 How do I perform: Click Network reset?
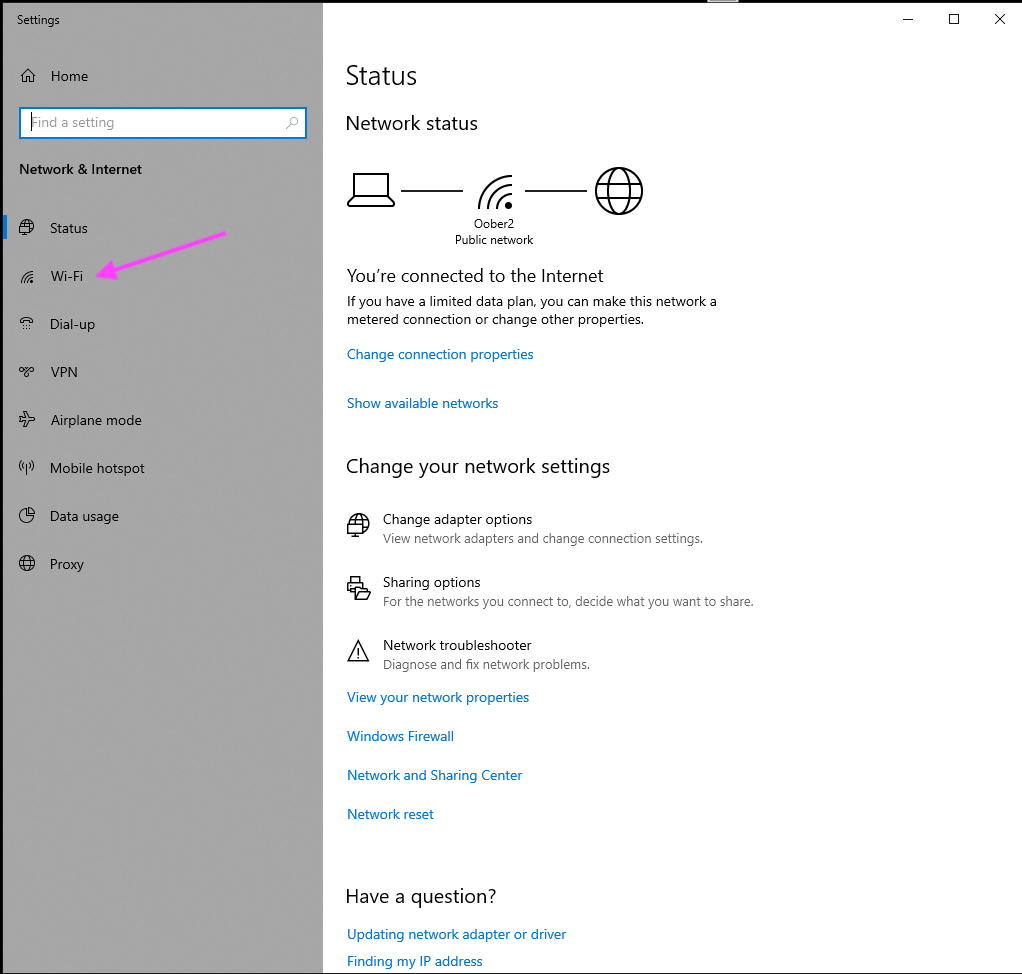pos(390,814)
